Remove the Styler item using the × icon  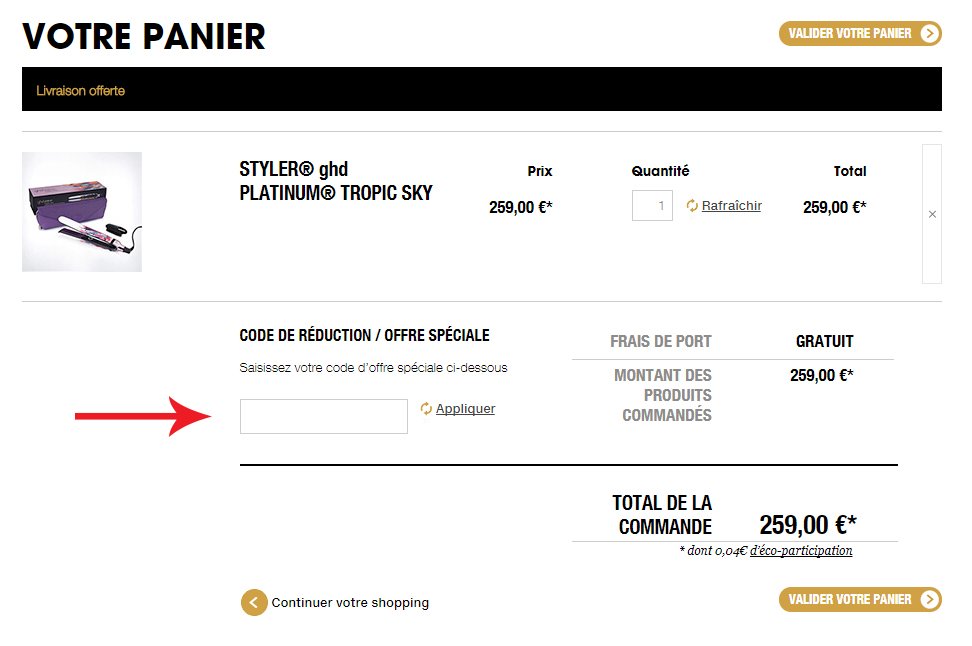(932, 213)
